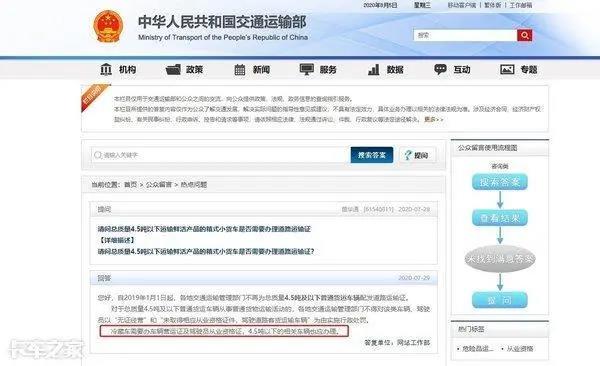Screen dimensions: 600x366
Task: Open the 从业资格 hot tag
Action: point(520,349)
